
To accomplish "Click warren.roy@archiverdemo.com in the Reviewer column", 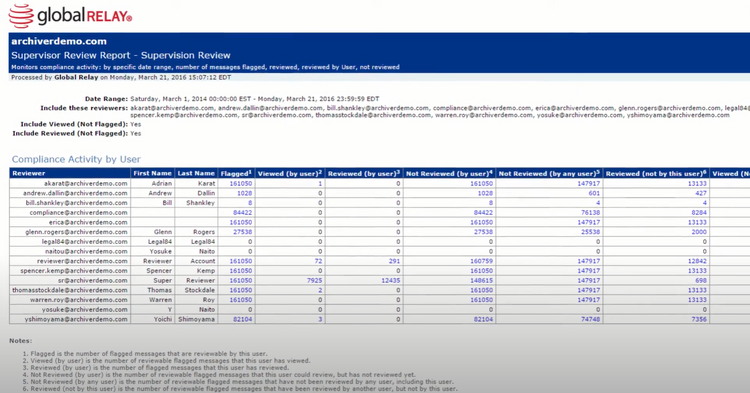I will pos(79,300).
